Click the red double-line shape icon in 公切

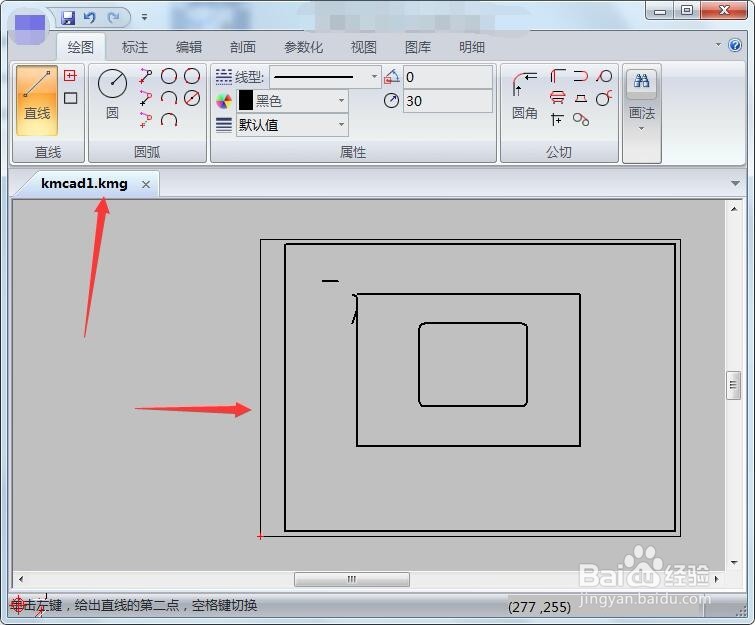[558, 98]
